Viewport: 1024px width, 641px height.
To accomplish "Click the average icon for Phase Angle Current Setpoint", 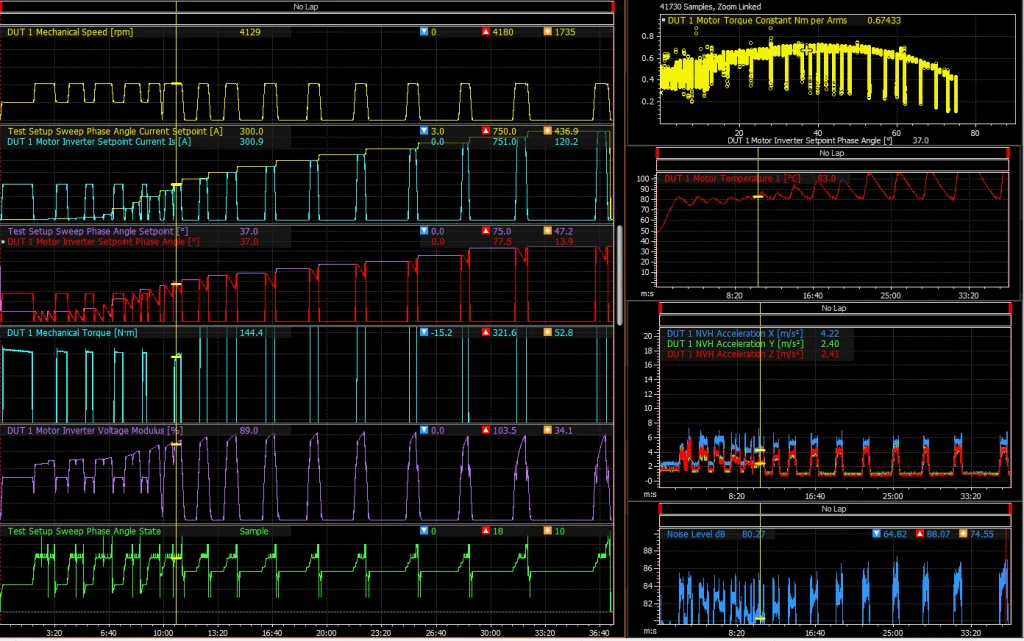I will 547,131.
